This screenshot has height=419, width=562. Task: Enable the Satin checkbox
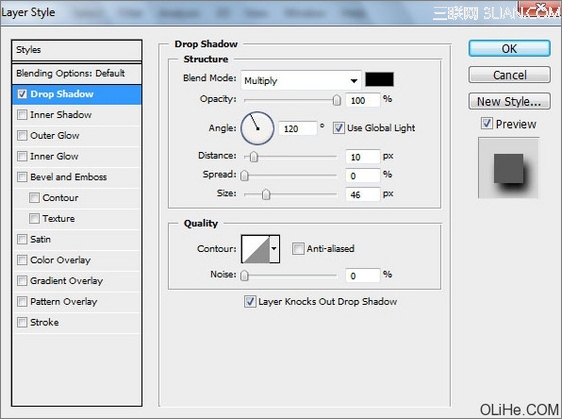(22, 239)
